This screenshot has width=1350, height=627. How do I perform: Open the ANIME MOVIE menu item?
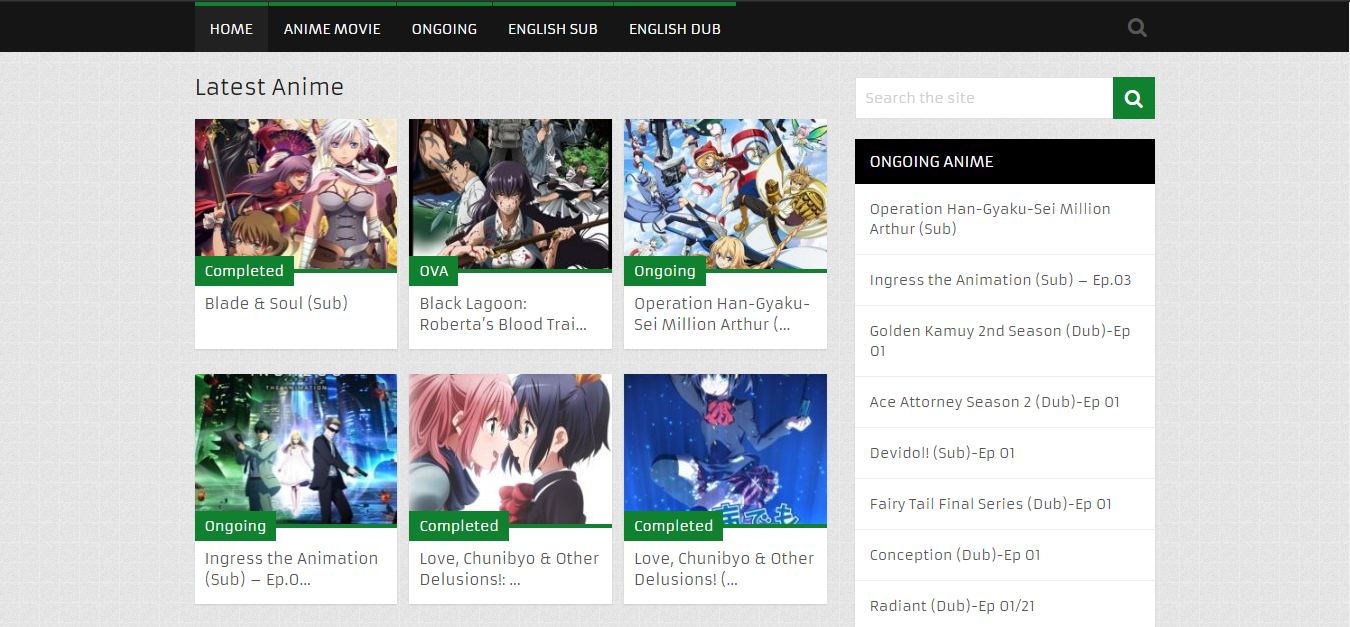(332, 28)
